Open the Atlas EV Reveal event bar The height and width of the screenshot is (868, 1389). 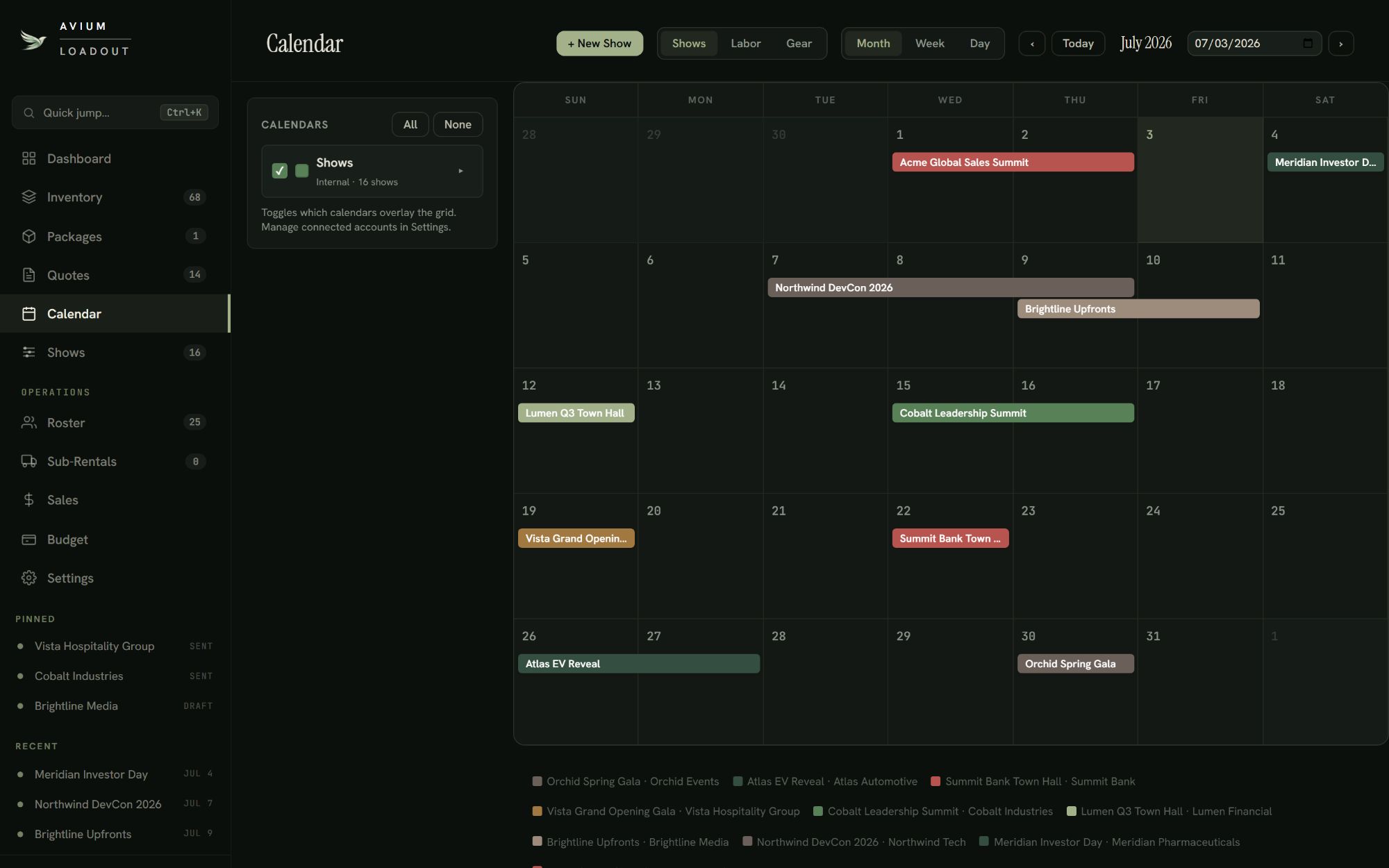pos(639,663)
